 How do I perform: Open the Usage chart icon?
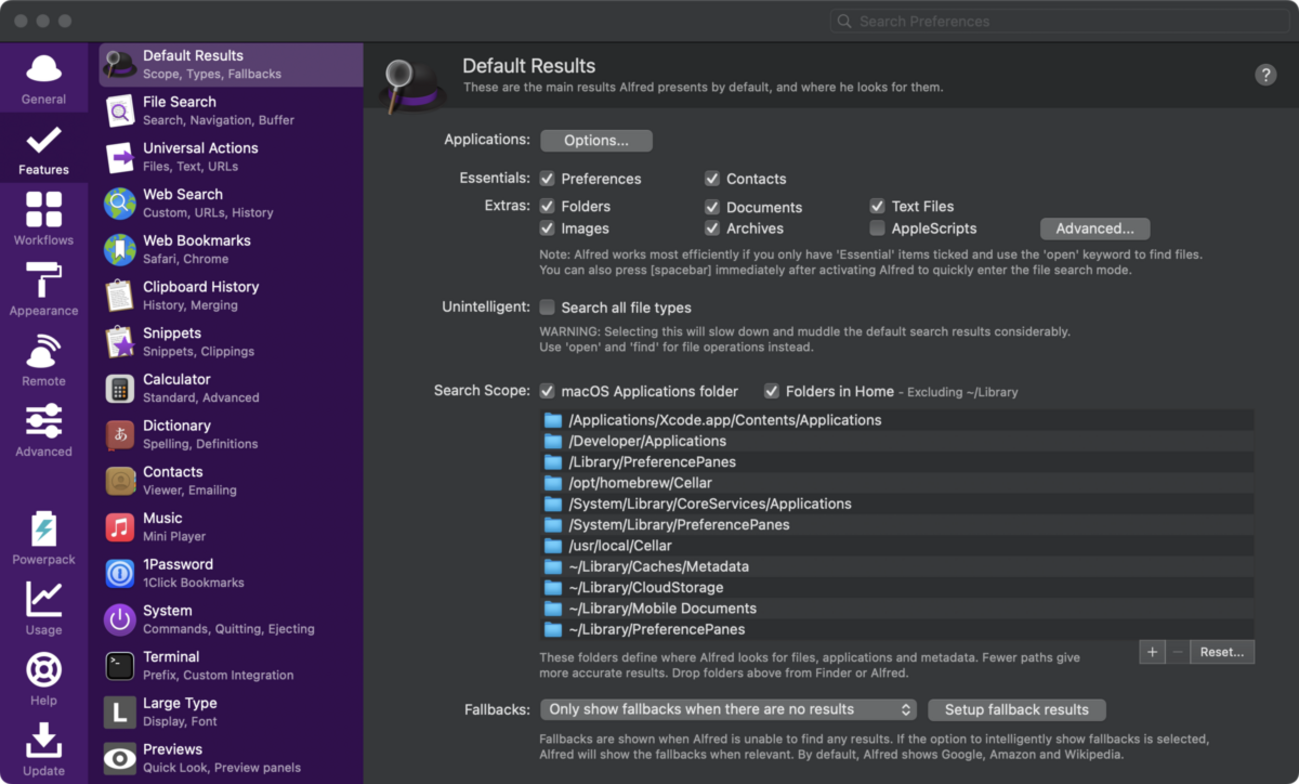tap(43, 600)
